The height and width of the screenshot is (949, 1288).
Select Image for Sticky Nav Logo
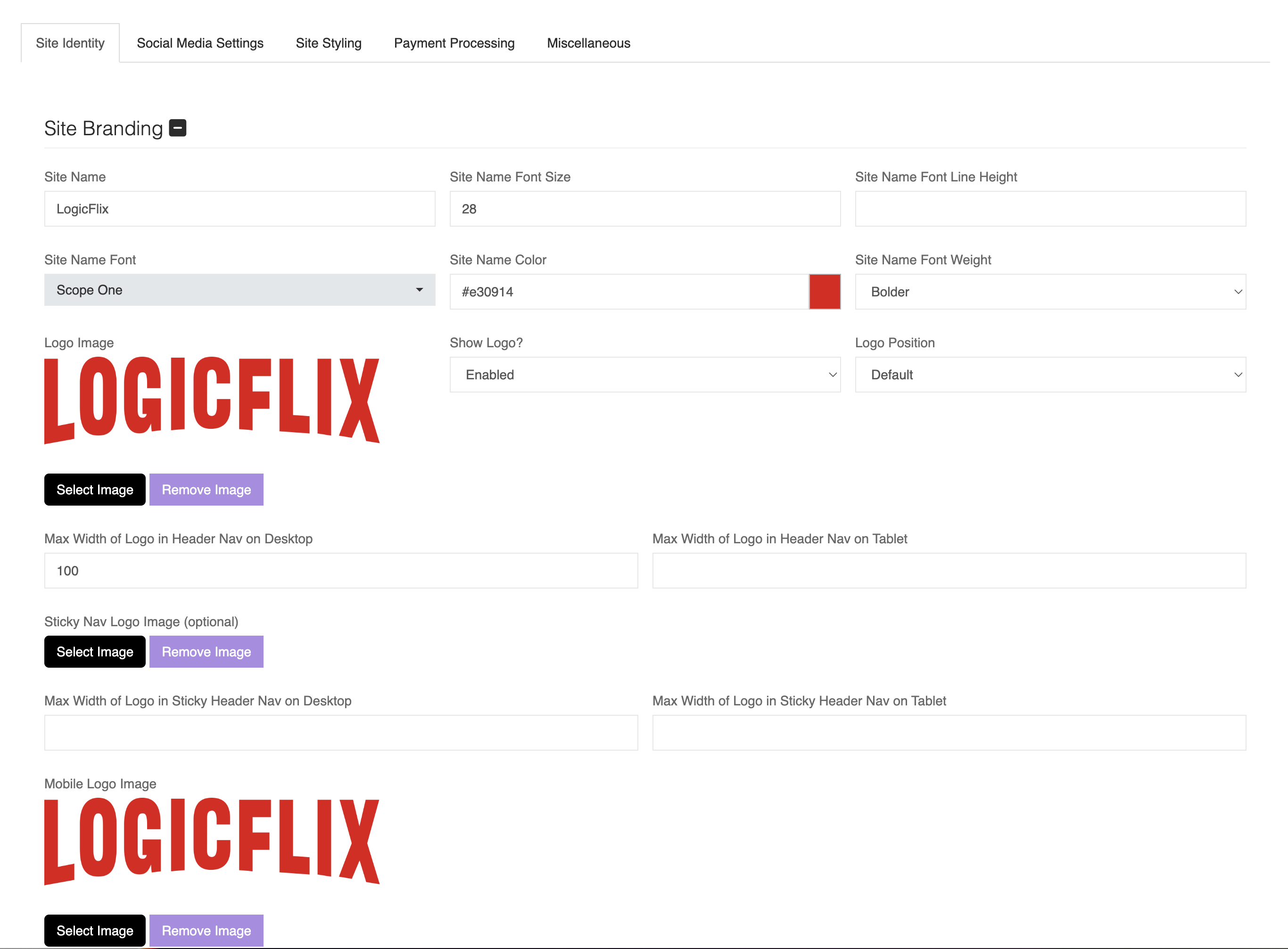94,651
